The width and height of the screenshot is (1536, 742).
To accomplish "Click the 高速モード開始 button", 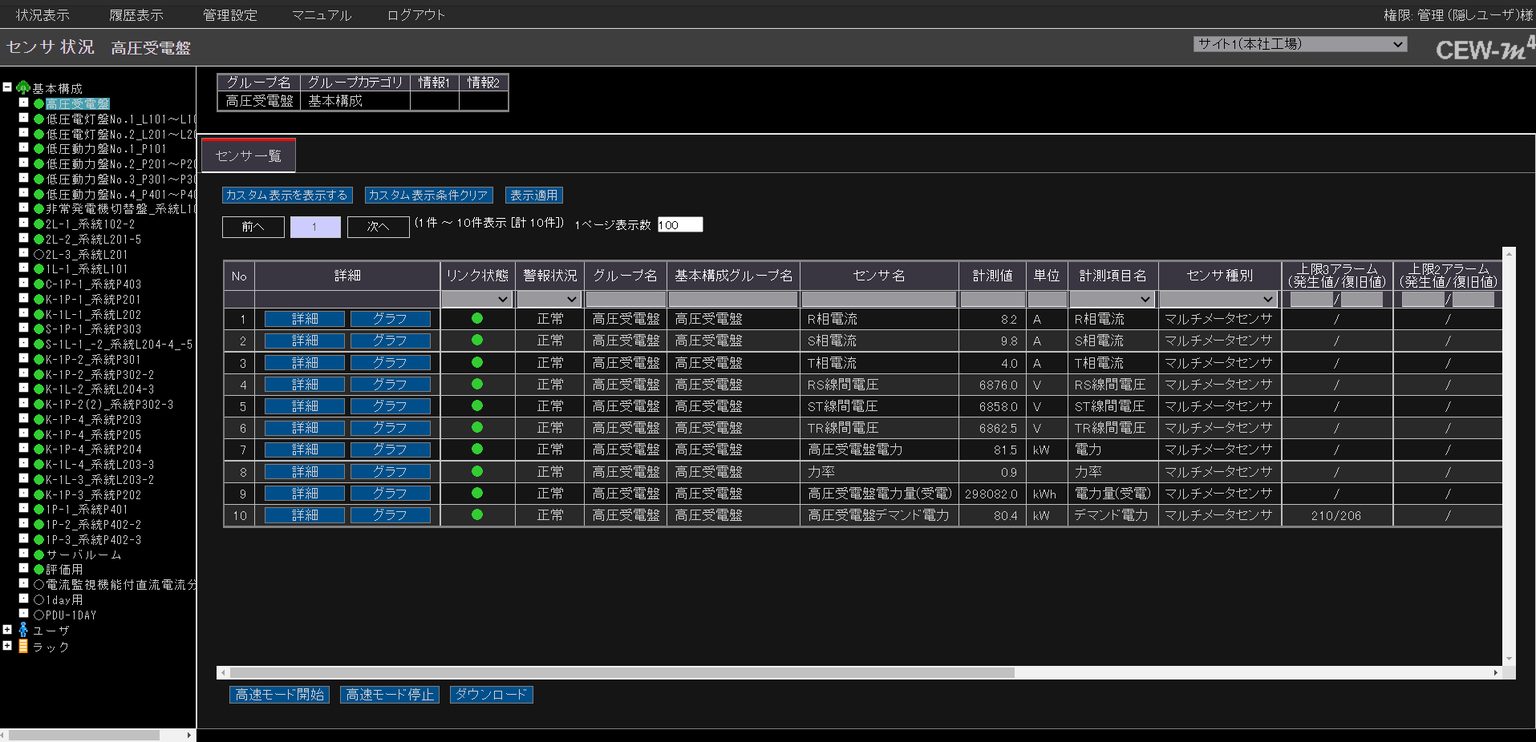I will [279, 695].
